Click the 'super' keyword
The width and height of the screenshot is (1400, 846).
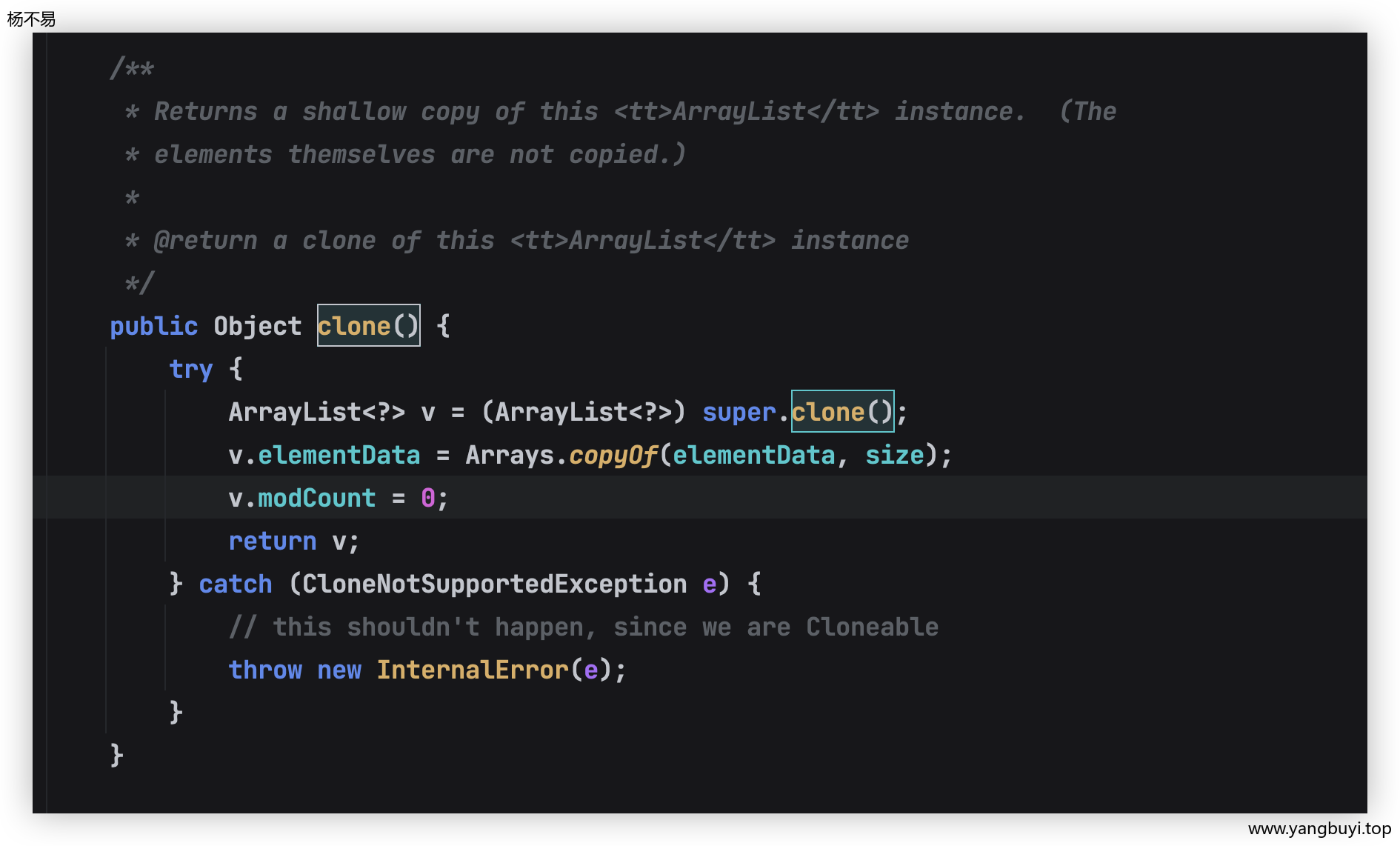(739, 411)
